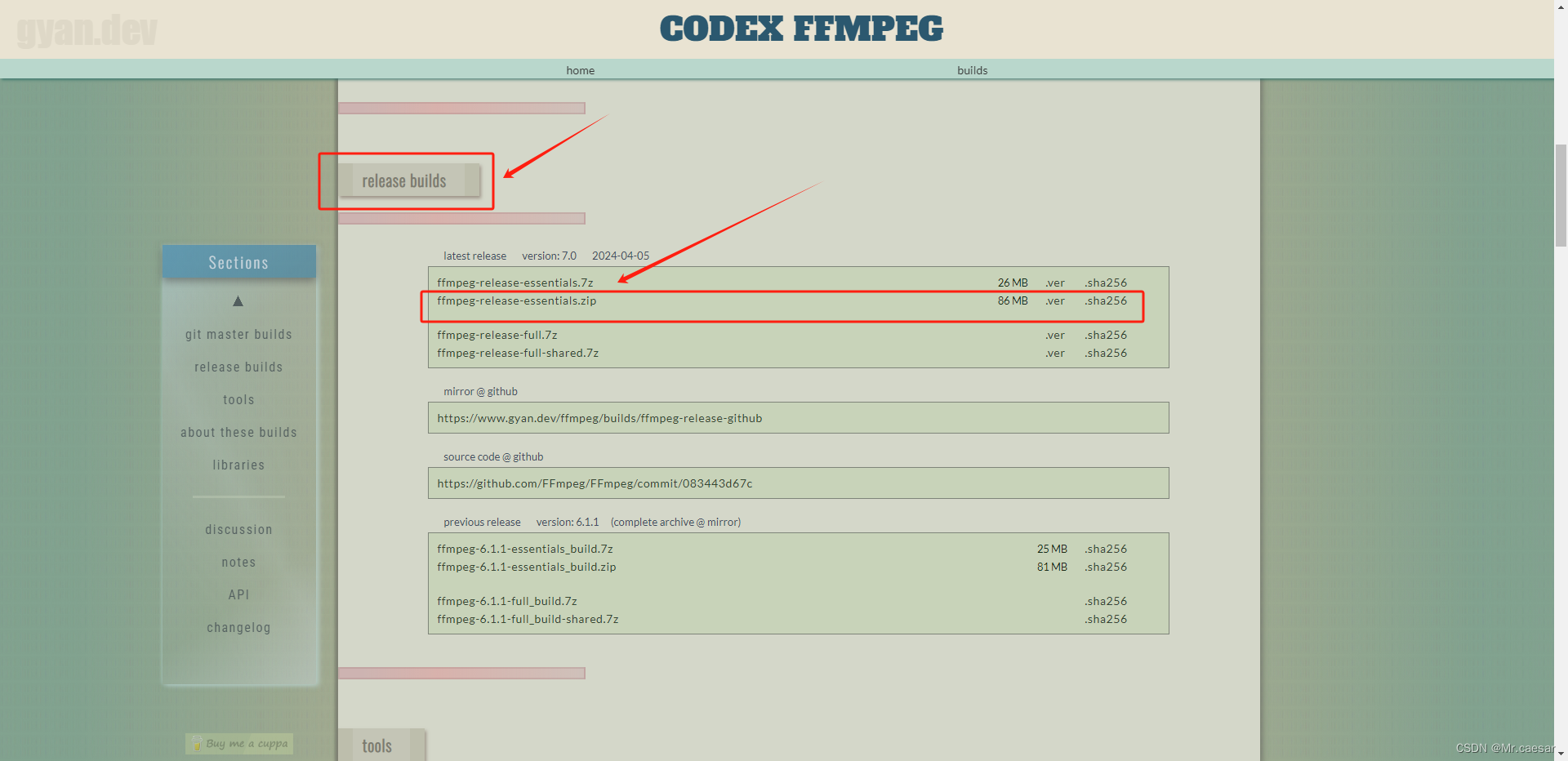Open the sha256 link for ffmpeg-release-full.7z
Screen dimensions: 1568x761
coord(1106,335)
